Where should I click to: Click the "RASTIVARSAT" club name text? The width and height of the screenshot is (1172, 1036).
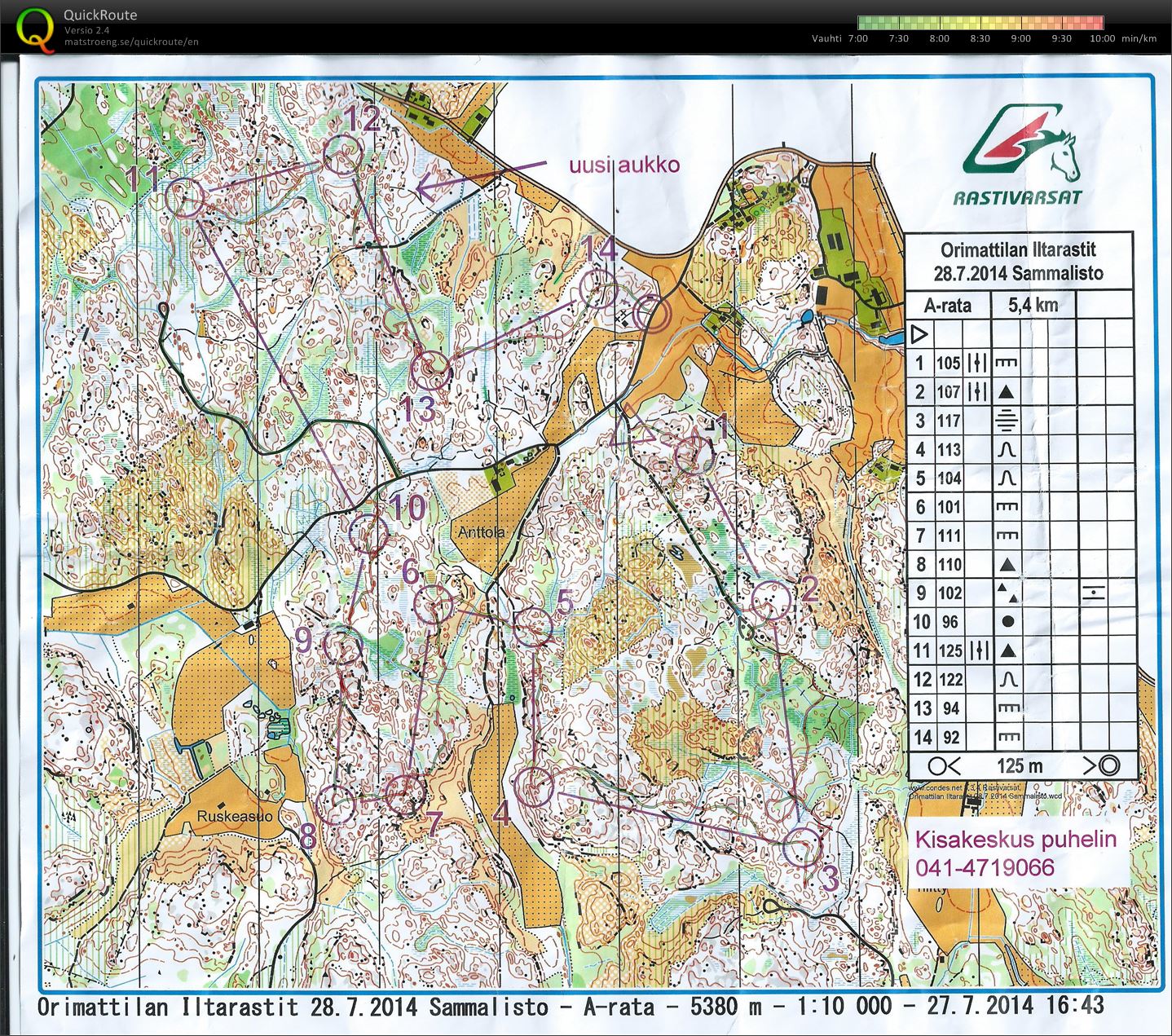1018,198
